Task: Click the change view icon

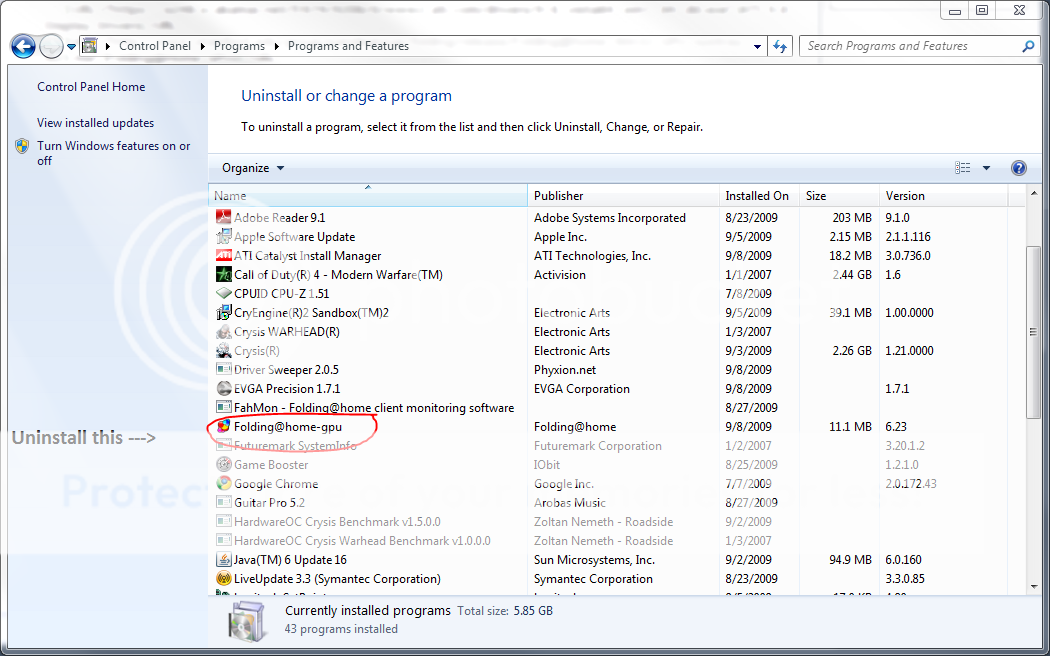Action: click(963, 168)
